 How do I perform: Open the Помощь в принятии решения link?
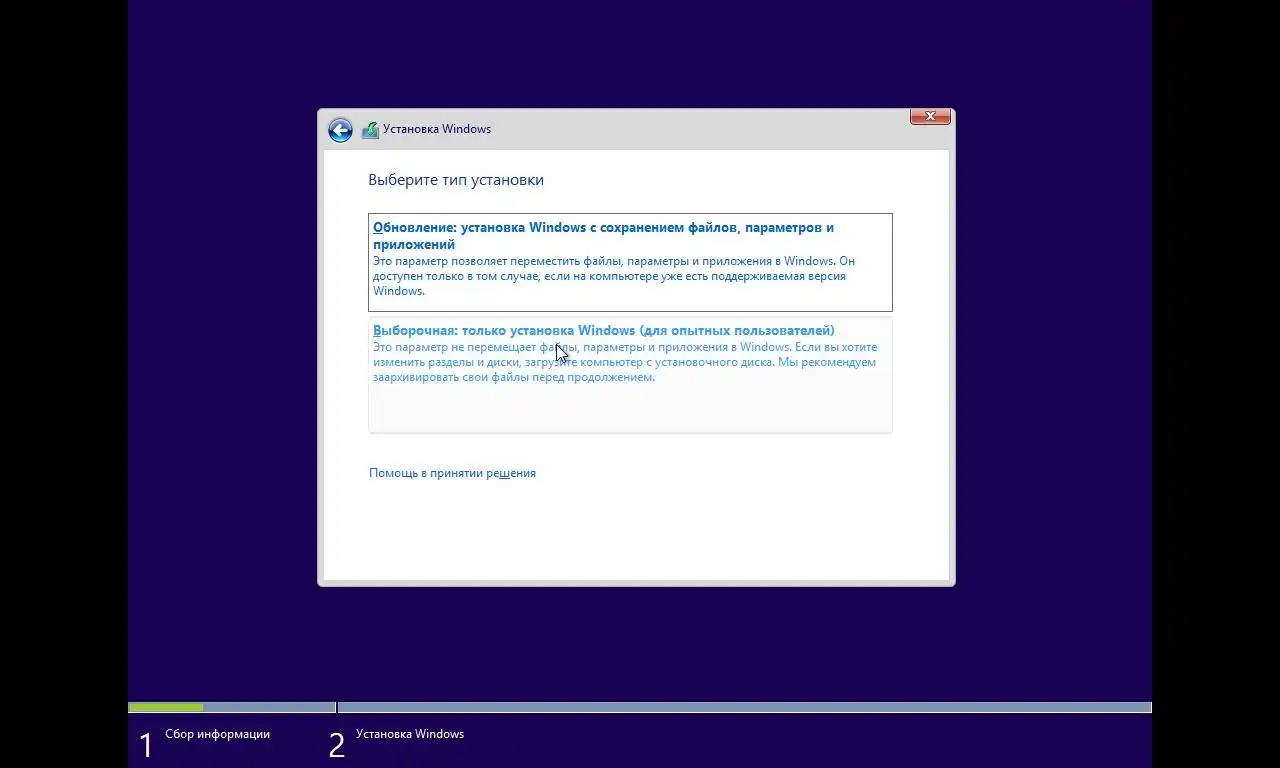[x=452, y=473]
